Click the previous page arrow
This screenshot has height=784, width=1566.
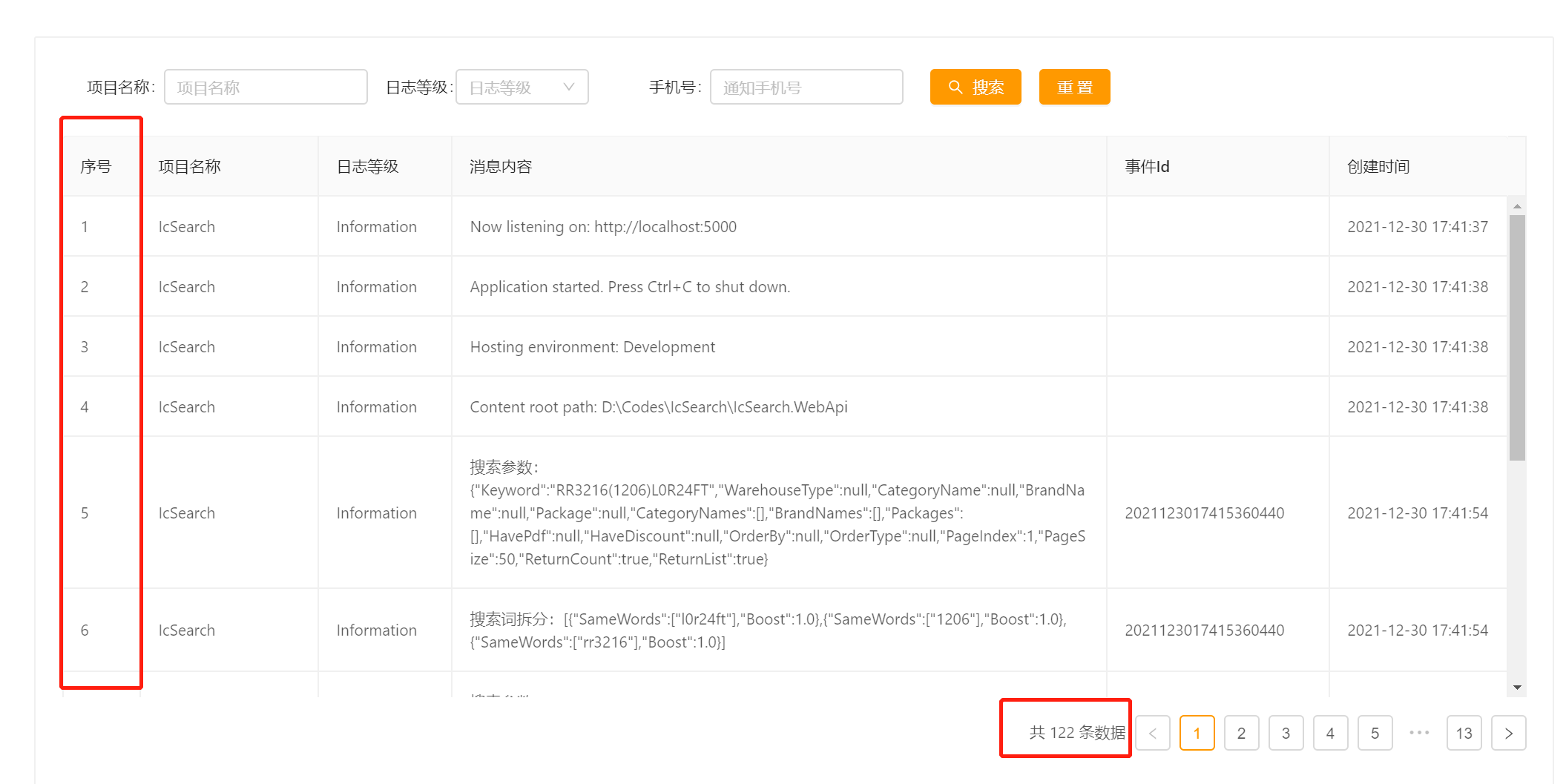tap(1153, 733)
